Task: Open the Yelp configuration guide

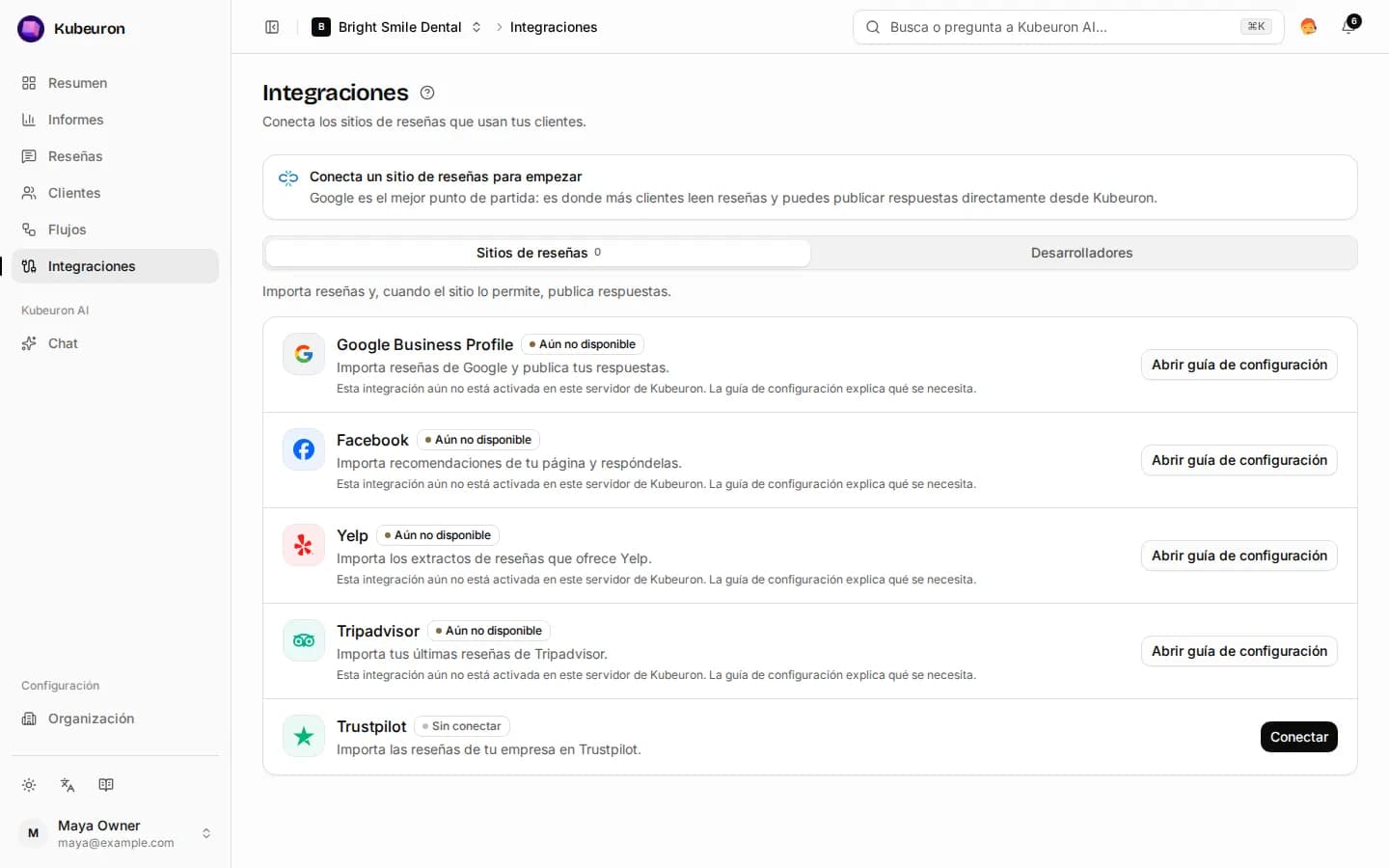Action: pos(1239,556)
